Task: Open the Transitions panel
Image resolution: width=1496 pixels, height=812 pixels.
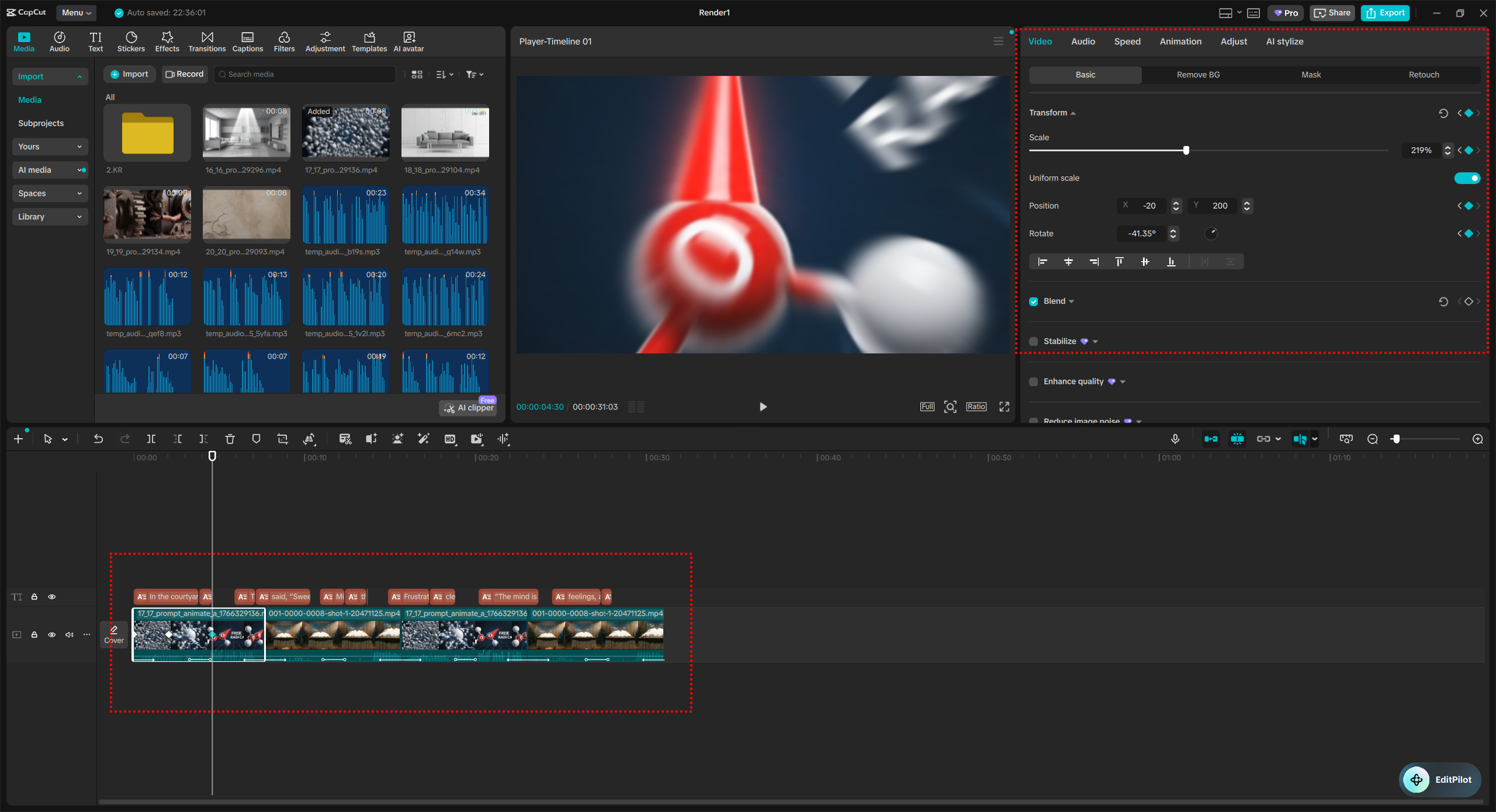Action: click(x=207, y=41)
